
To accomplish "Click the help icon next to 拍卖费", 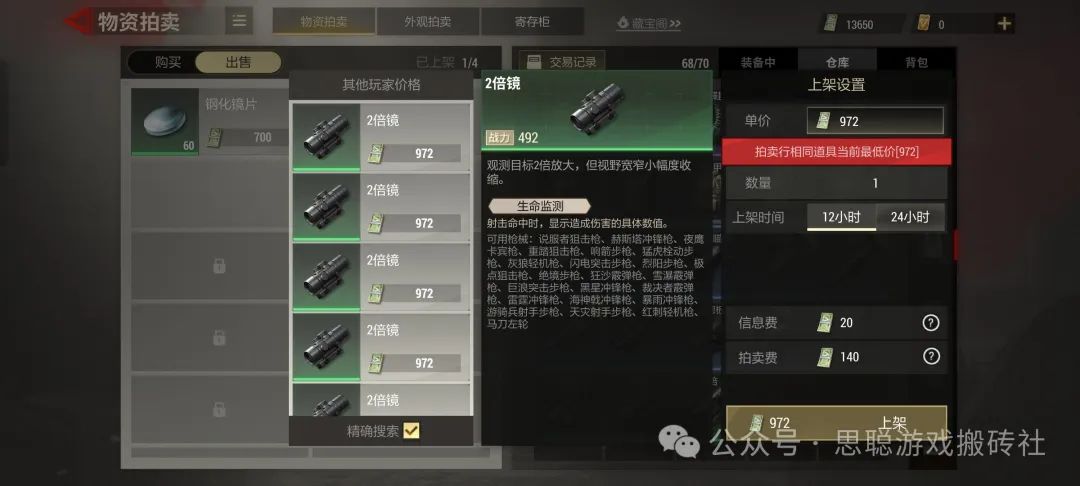I will (931, 357).
